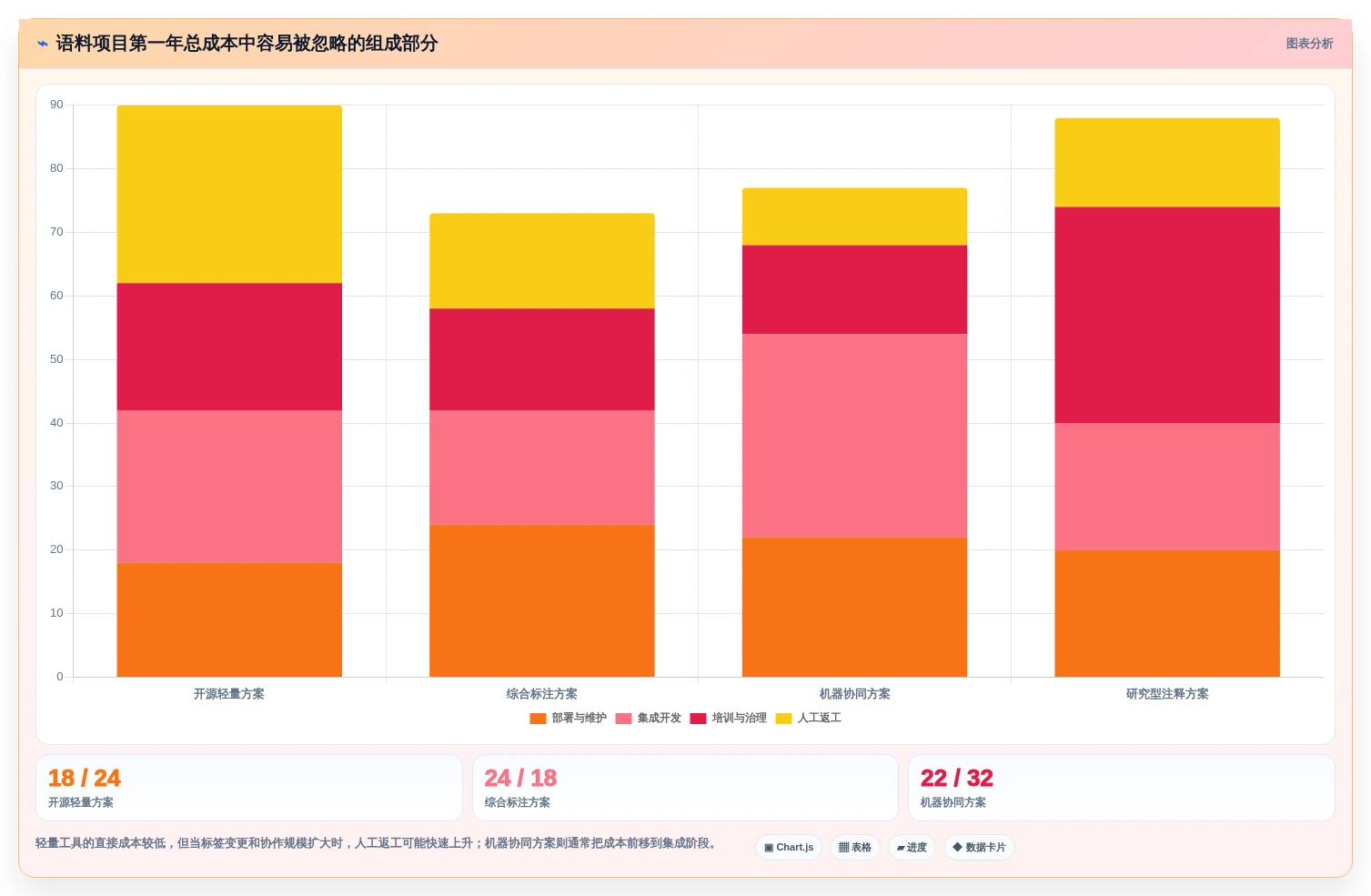
Task: Select the 表格 tag chip
Action: (855, 848)
